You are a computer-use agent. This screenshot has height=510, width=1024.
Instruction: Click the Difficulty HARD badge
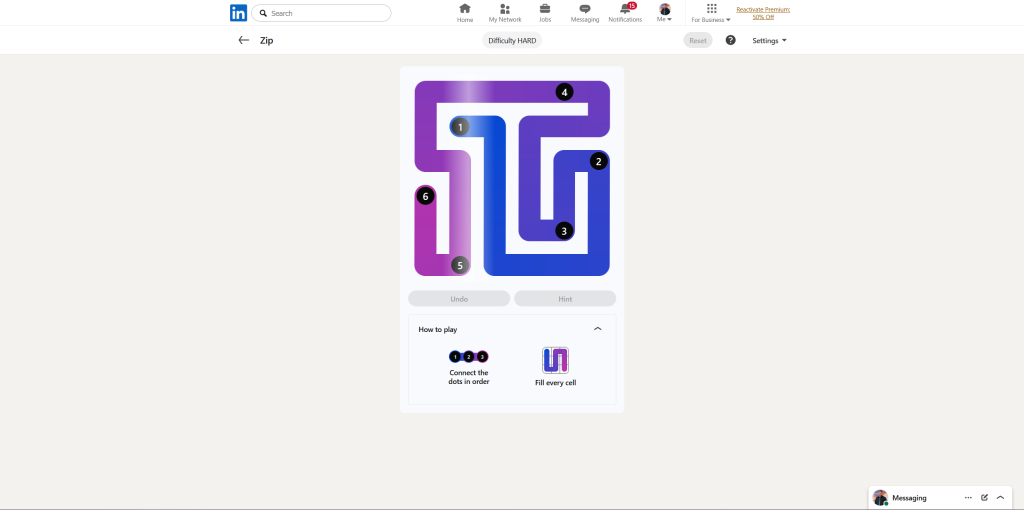click(x=512, y=40)
